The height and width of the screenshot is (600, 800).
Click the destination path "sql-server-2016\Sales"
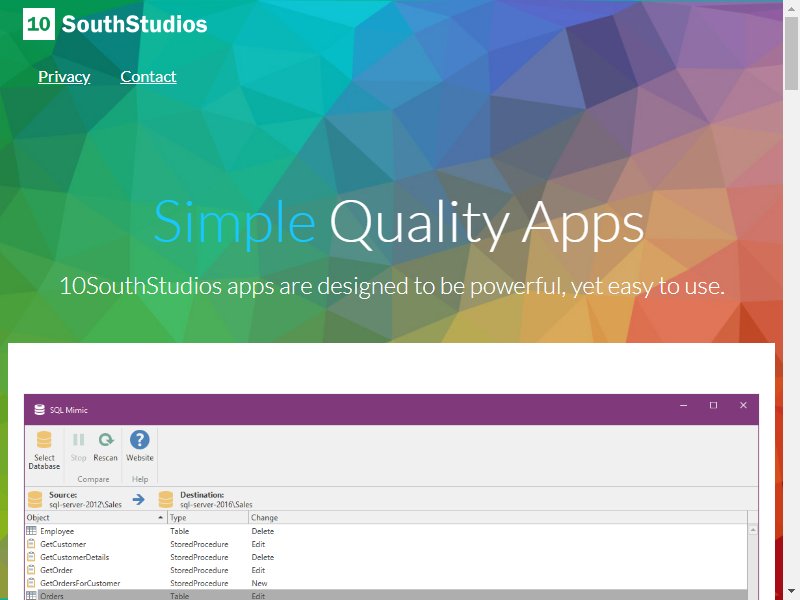(x=216, y=505)
